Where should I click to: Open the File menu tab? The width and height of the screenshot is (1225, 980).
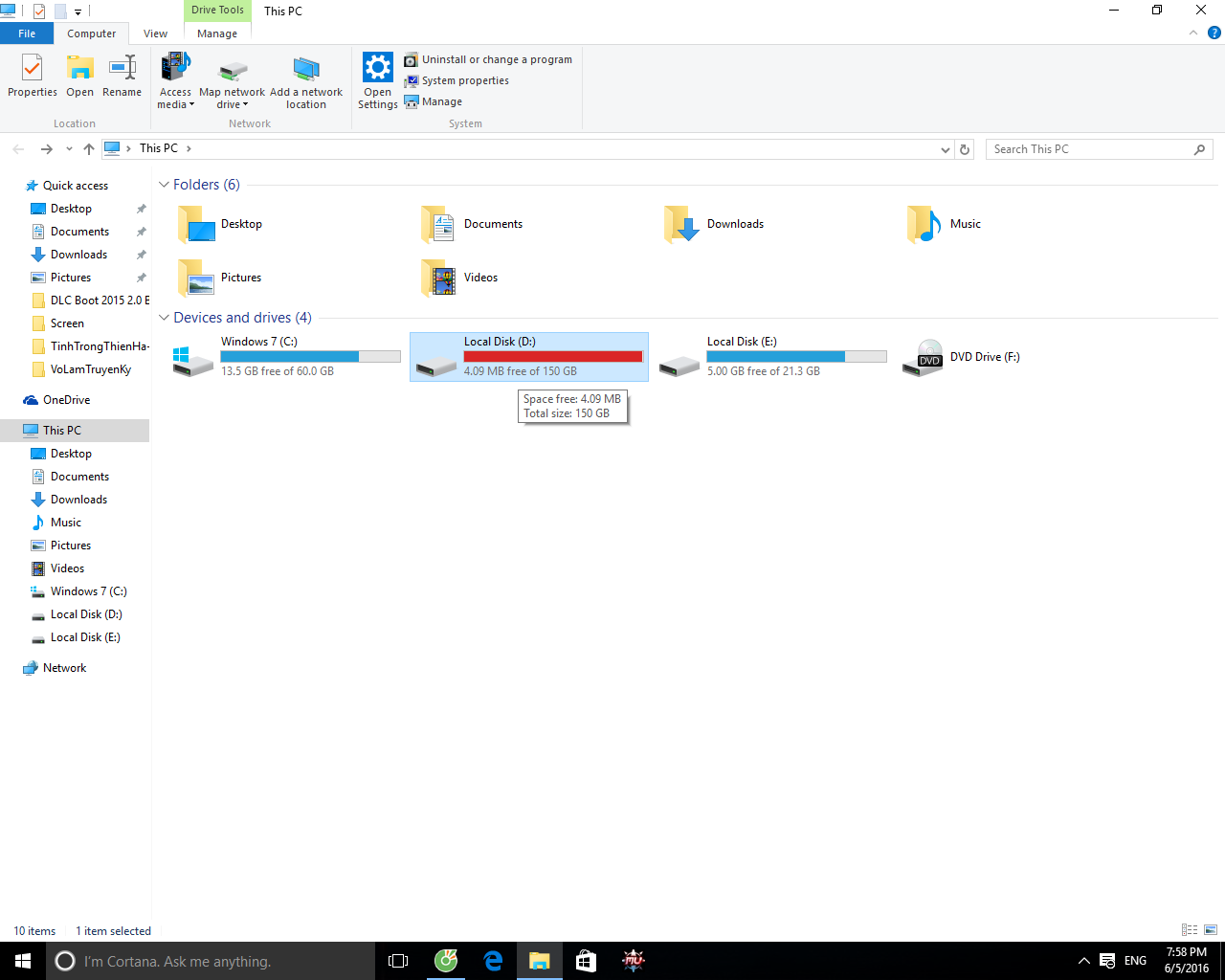coord(27,33)
